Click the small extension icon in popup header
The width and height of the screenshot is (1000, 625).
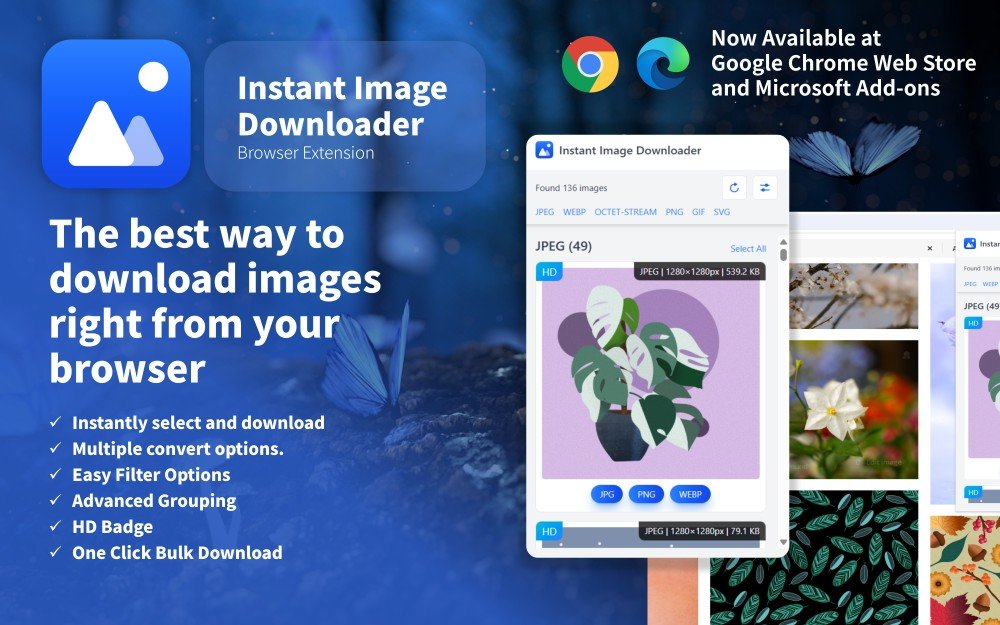tap(544, 150)
